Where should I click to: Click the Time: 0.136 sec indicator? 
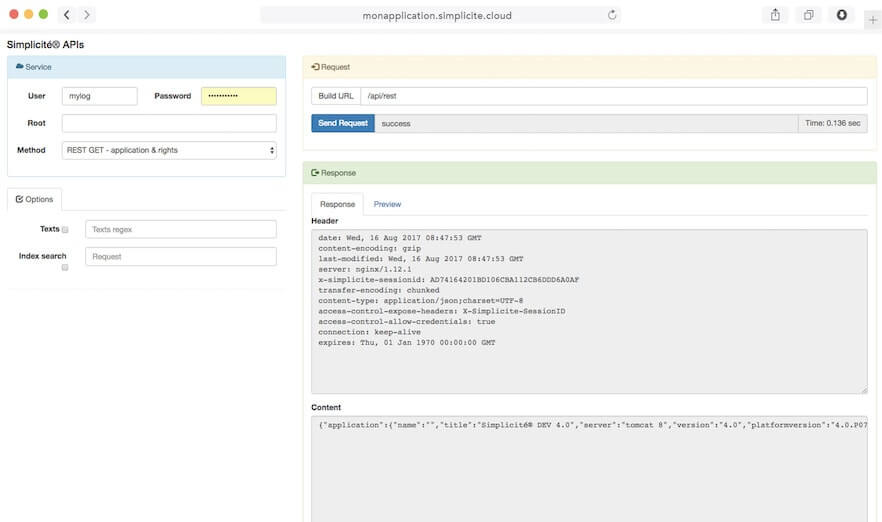tap(832, 123)
